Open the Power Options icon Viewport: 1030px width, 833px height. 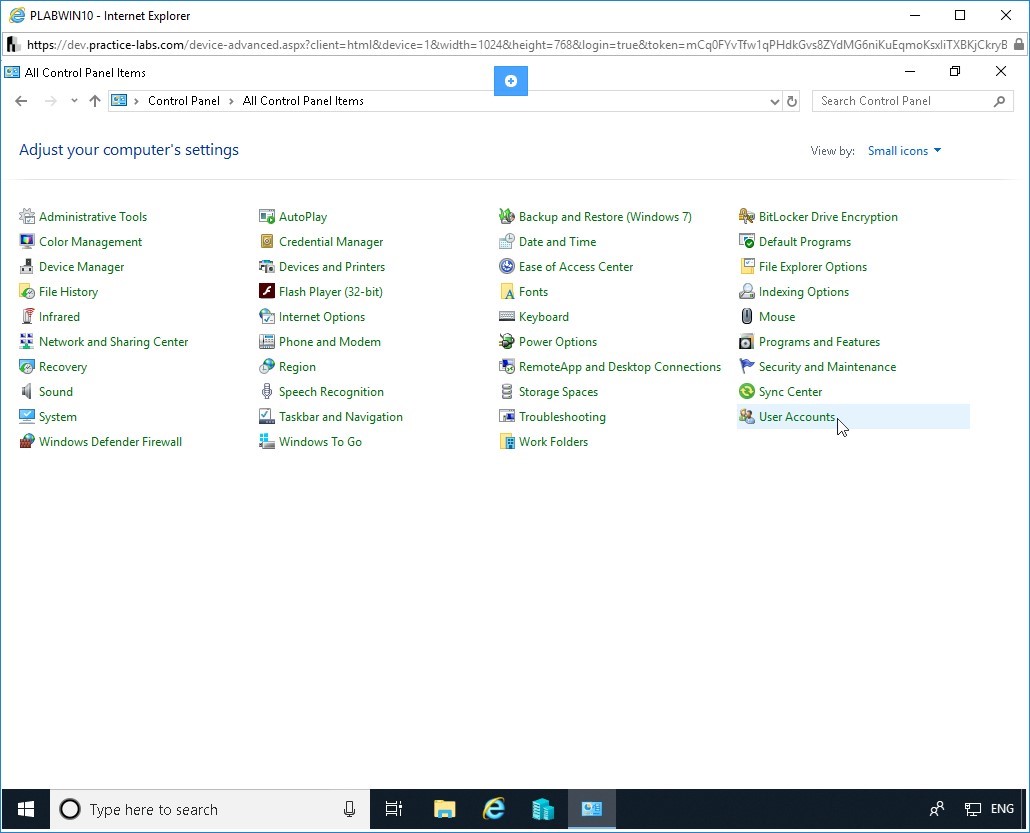506,341
